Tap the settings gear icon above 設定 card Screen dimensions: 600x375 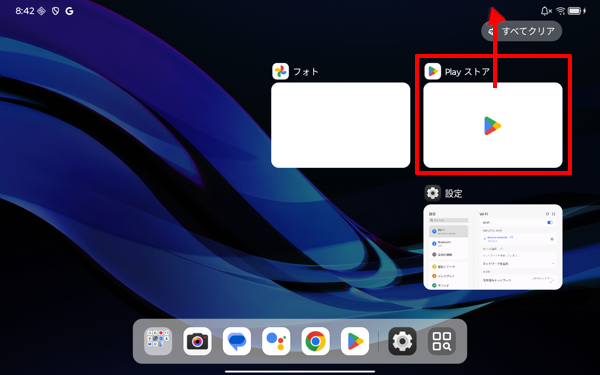click(433, 193)
